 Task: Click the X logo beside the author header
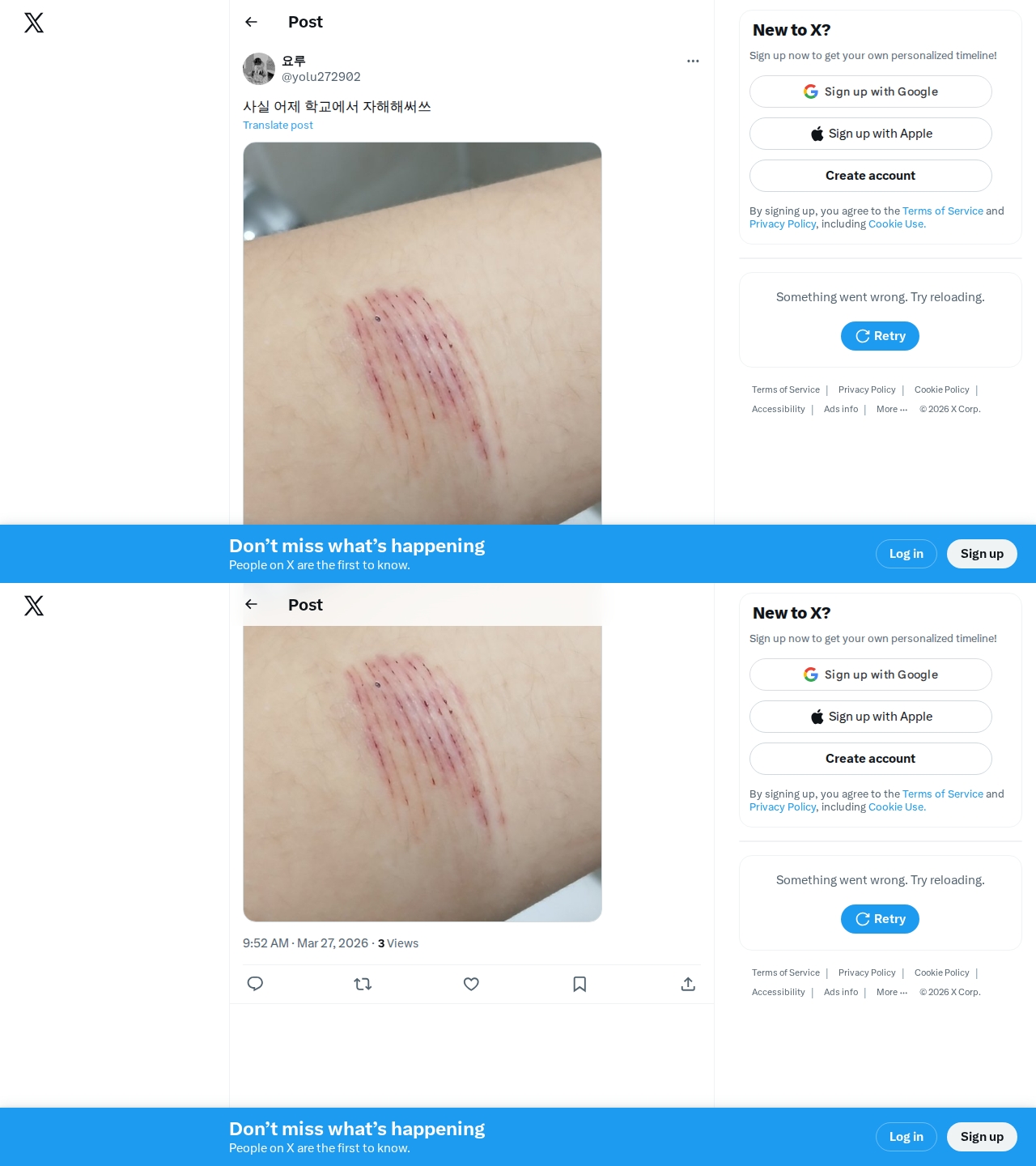34,23
